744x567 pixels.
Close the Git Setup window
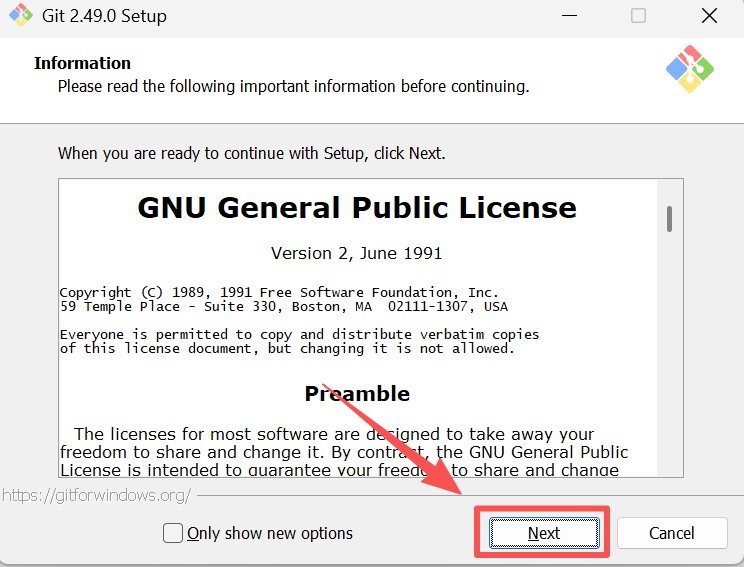pos(709,16)
